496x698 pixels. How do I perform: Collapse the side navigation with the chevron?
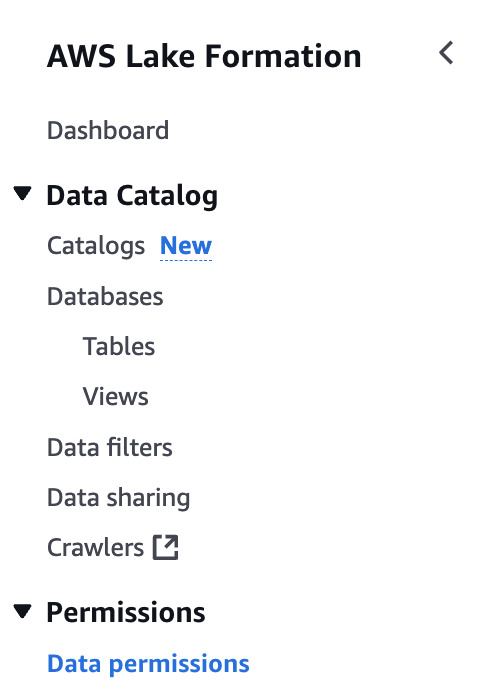446,53
